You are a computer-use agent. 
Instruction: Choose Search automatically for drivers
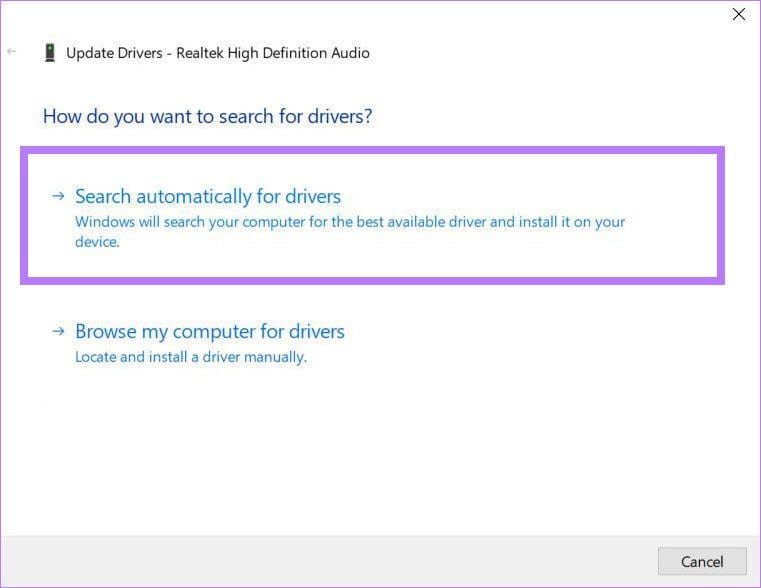pyautogui.click(x=208, y=196)
